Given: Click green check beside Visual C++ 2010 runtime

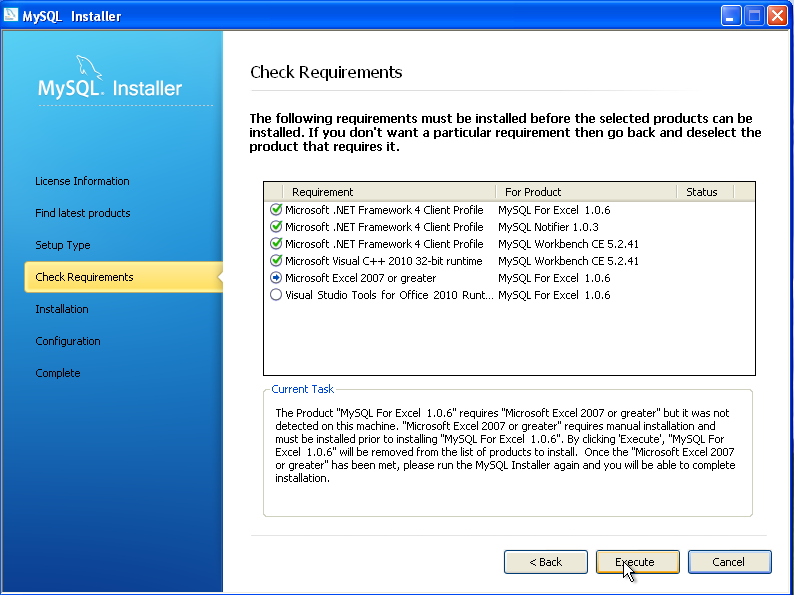Looking at the screenshot, I should (276, 261).
